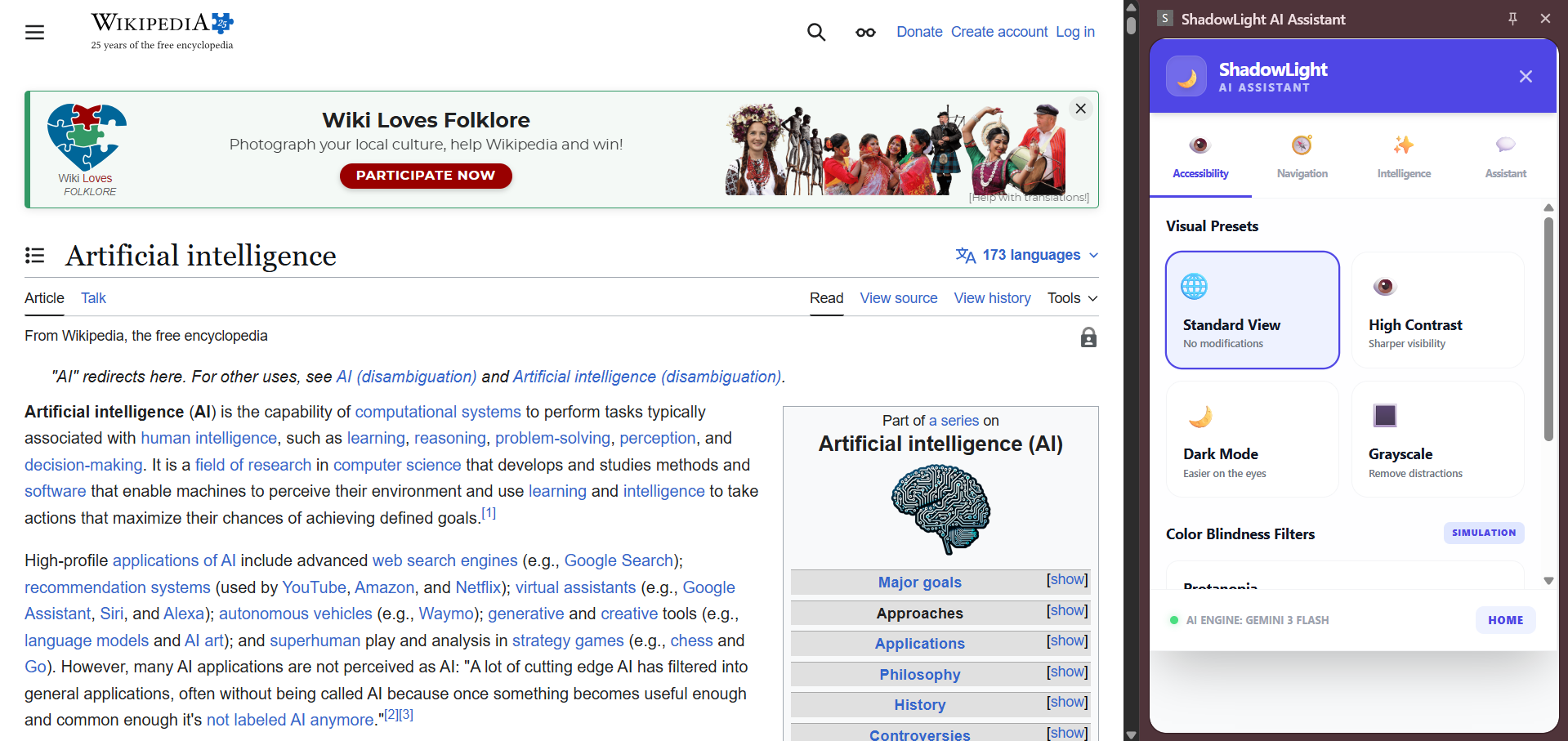Go to the Assistant tab
The image size is (1568, 741).
(1505, 157)
